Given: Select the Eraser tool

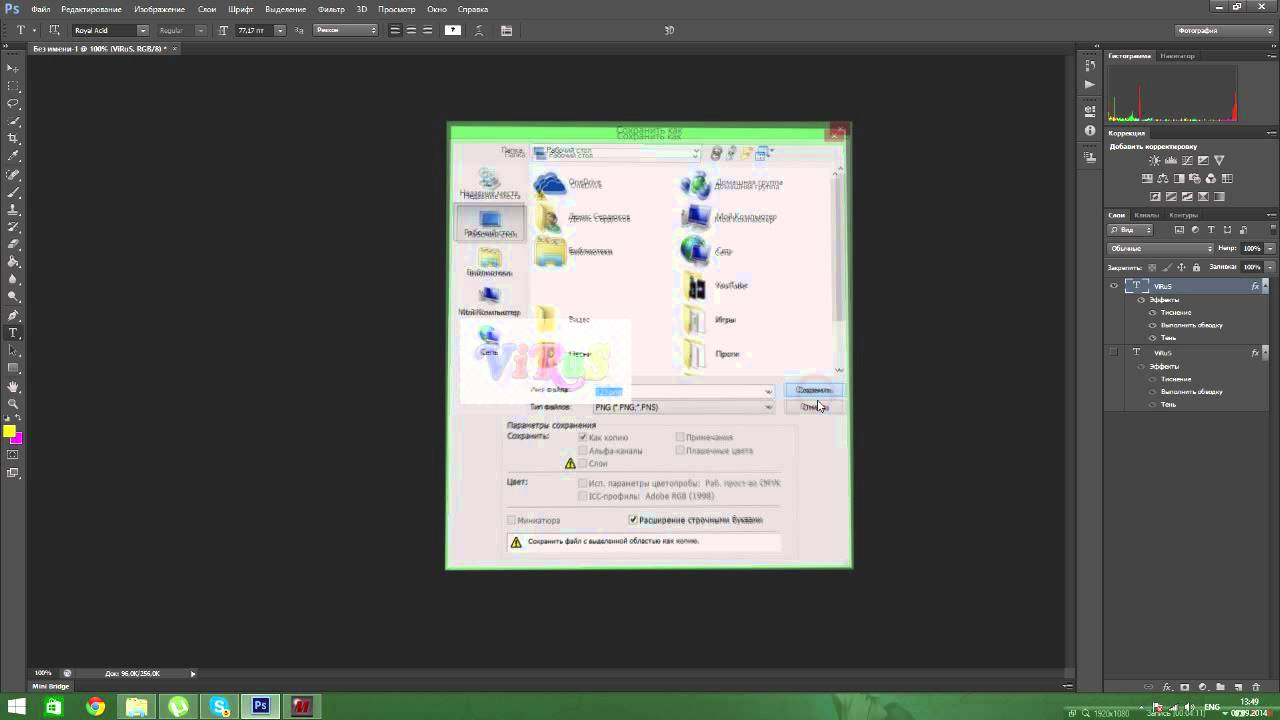Looking at the screenshot, I should tap(13, 245).
